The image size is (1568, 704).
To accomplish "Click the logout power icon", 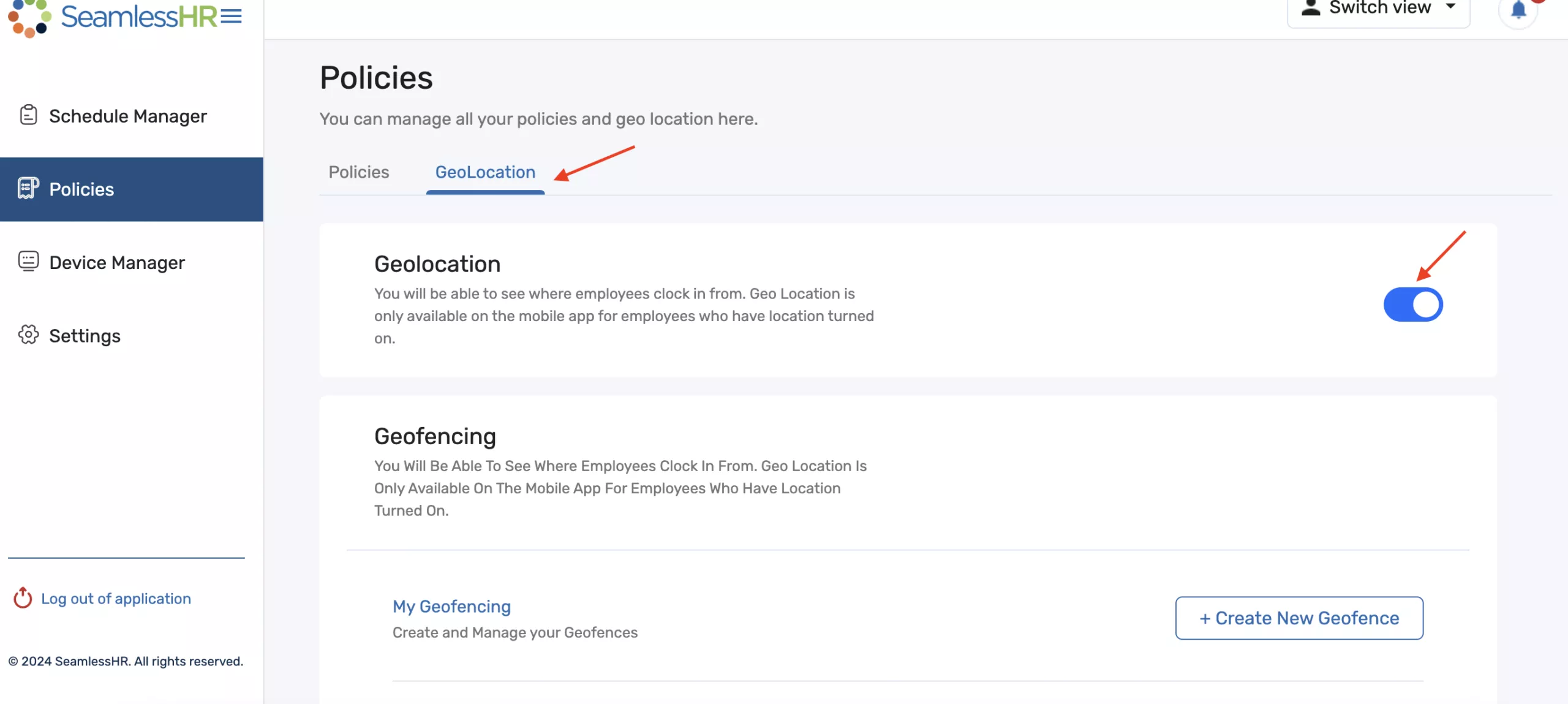I will (23, 598).
